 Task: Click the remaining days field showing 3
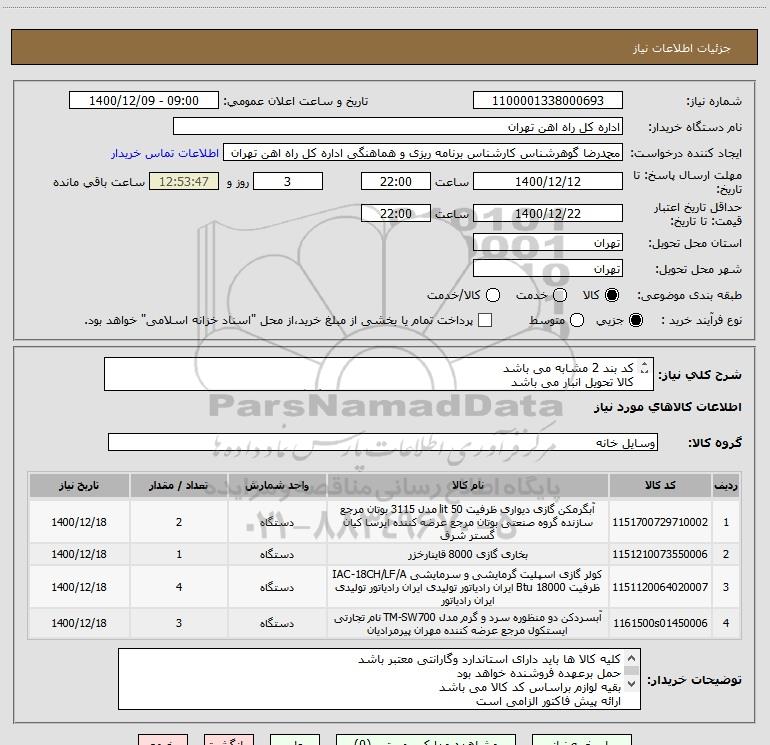tap(288, 181)
